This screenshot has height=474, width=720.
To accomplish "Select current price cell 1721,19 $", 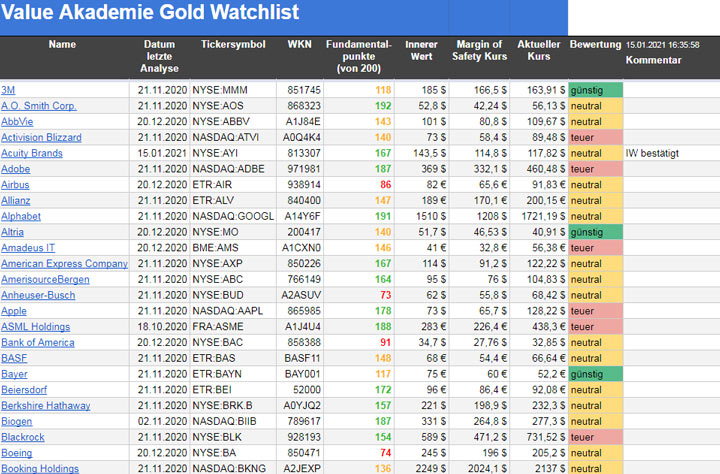I will click(x=539, y=216).
